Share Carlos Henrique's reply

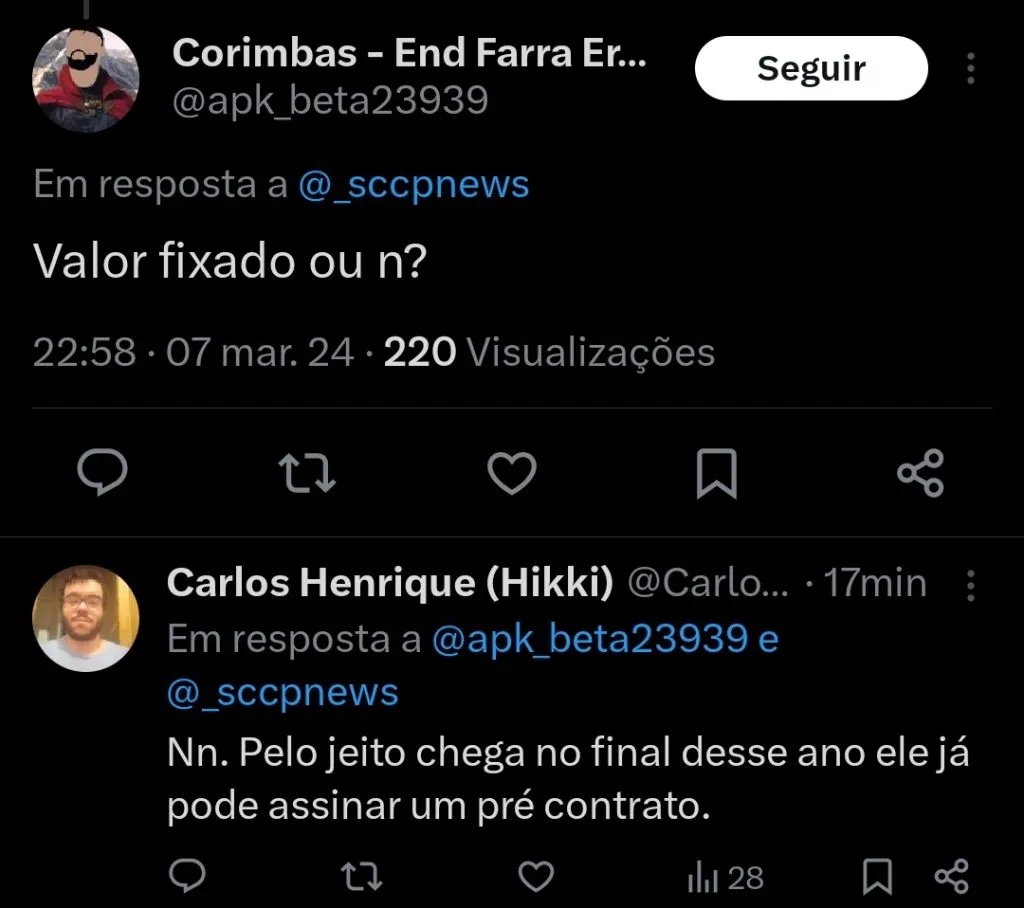pos(950,877)
